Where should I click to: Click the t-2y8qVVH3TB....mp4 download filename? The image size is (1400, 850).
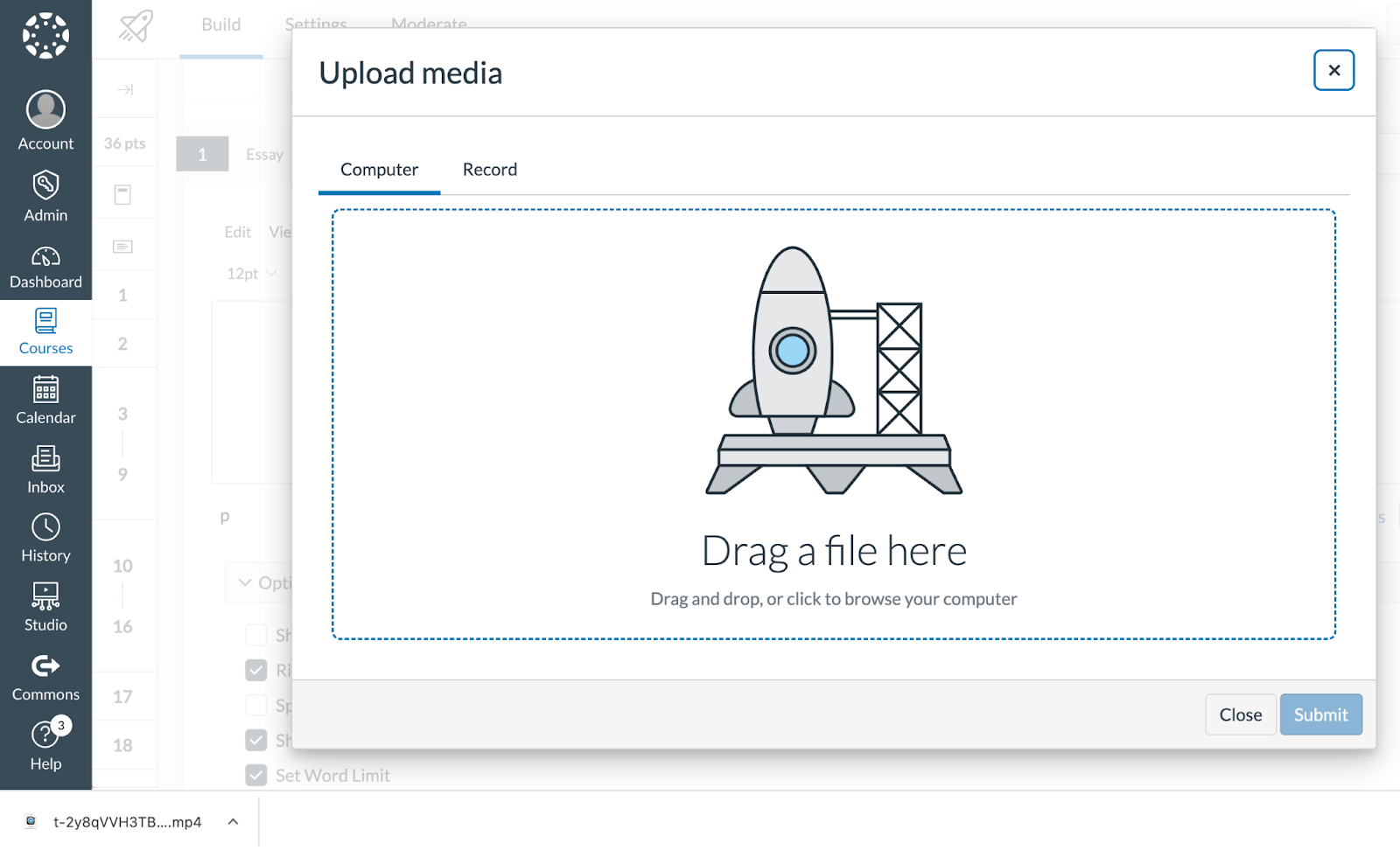(x=128, y=822)
